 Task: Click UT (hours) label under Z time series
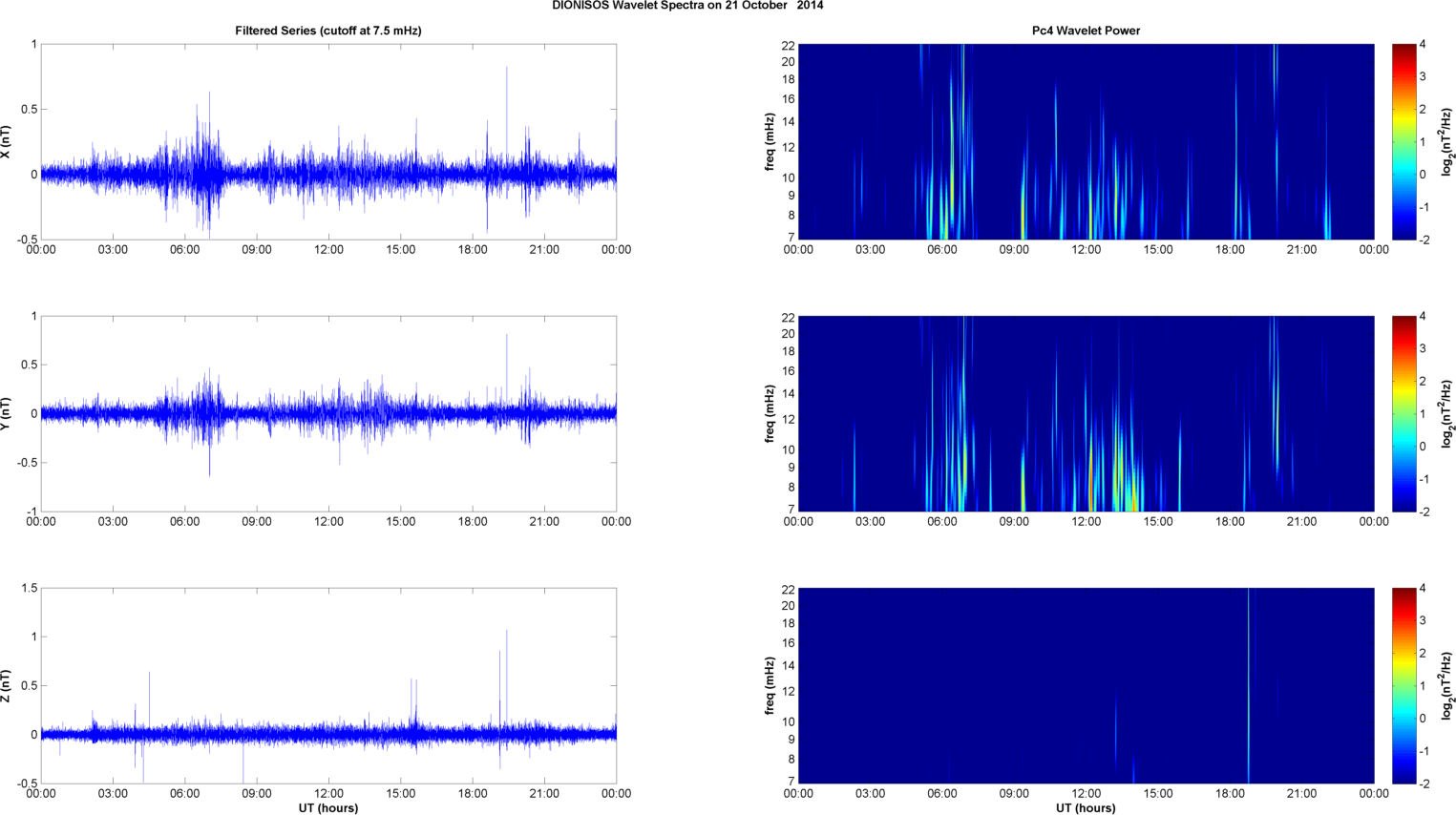pos(328,808)
